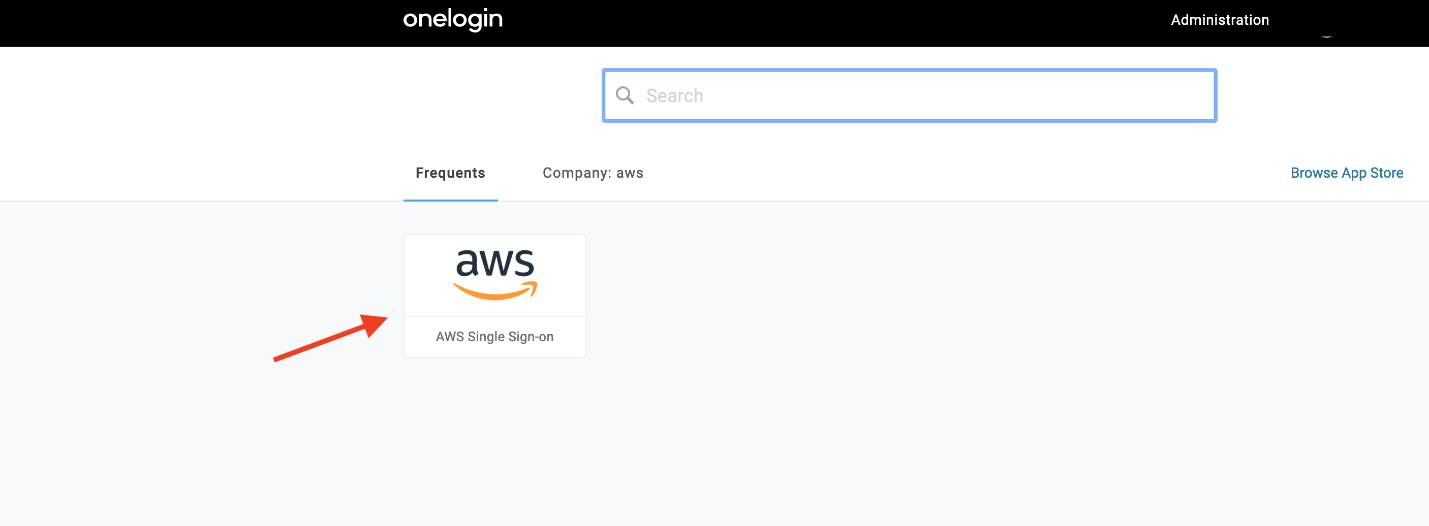Follow the Browse App Store link
1429x526 pixels.
(1347, 173)
